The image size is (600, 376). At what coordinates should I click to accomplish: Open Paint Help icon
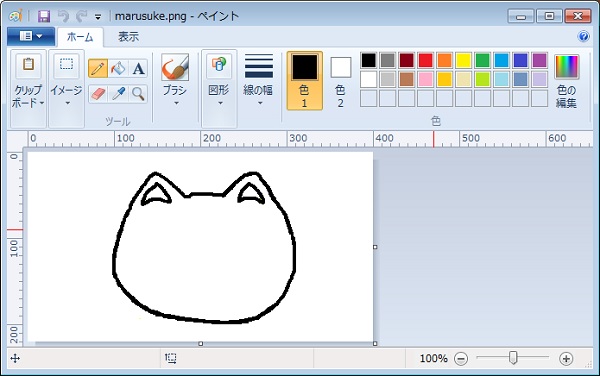click(584, 37)
